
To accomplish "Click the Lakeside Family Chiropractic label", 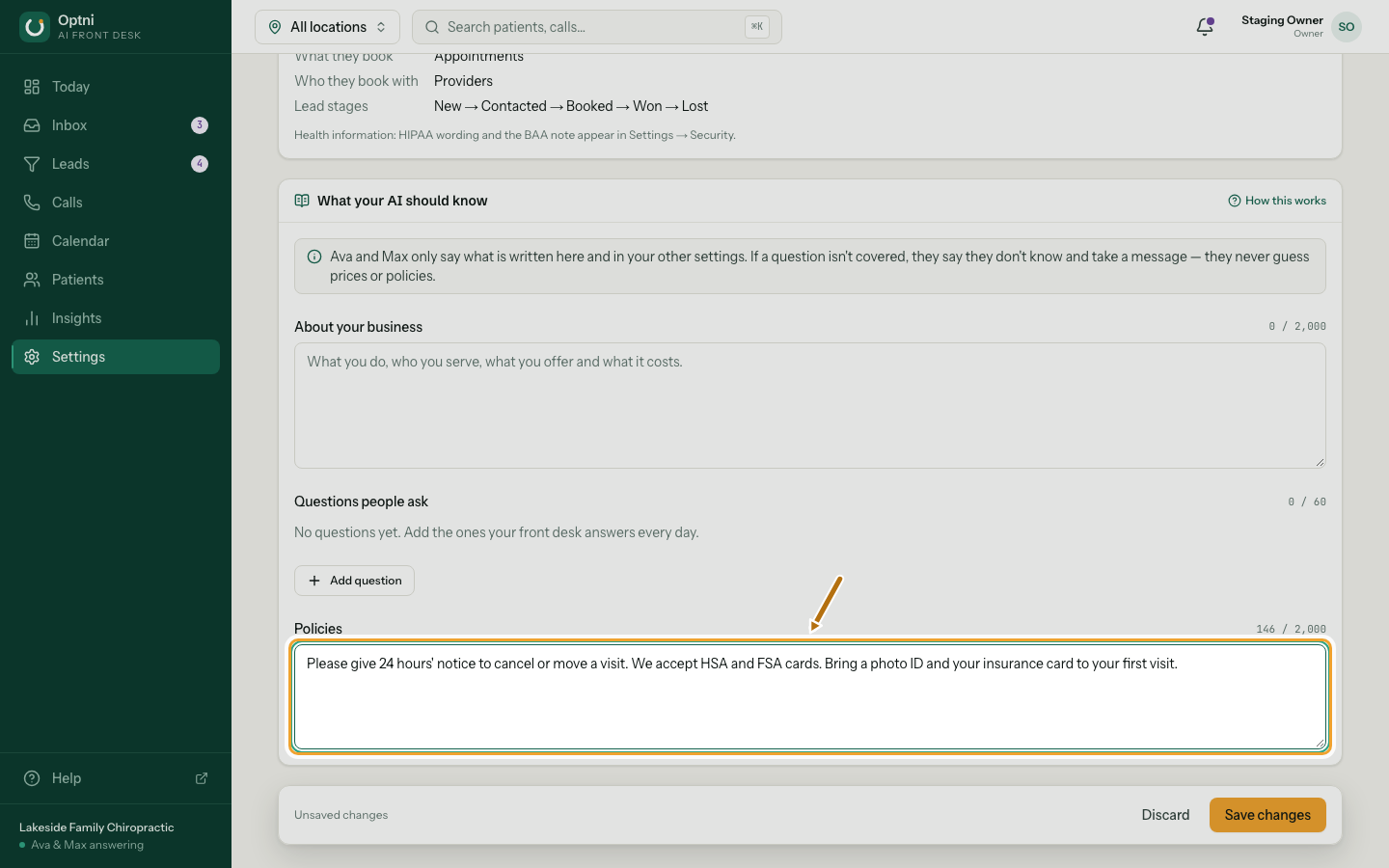I will (x=96, y=827).
